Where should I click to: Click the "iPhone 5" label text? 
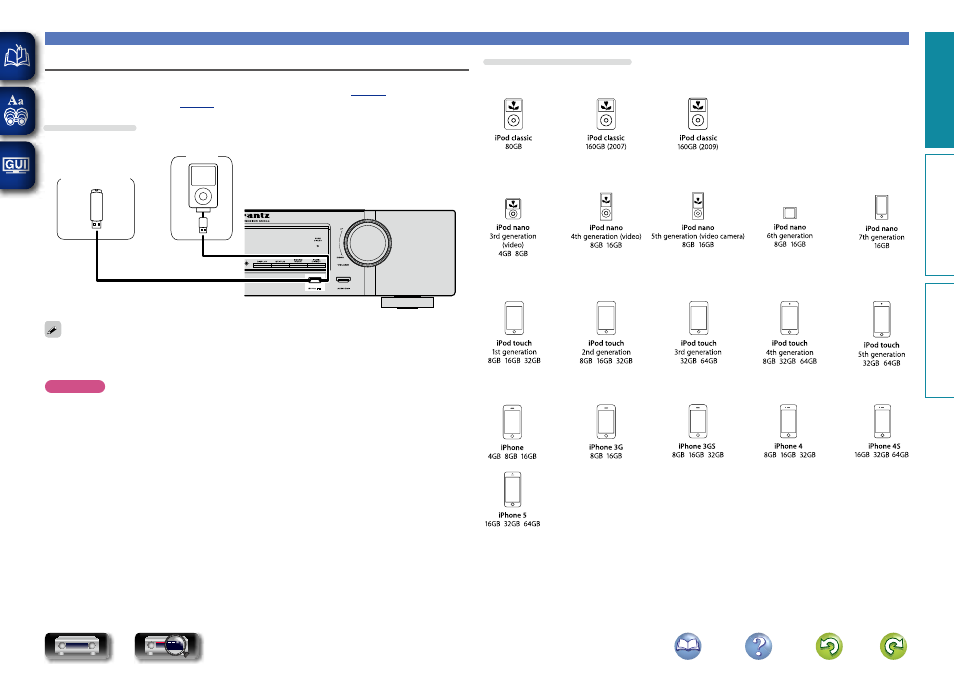512,515
